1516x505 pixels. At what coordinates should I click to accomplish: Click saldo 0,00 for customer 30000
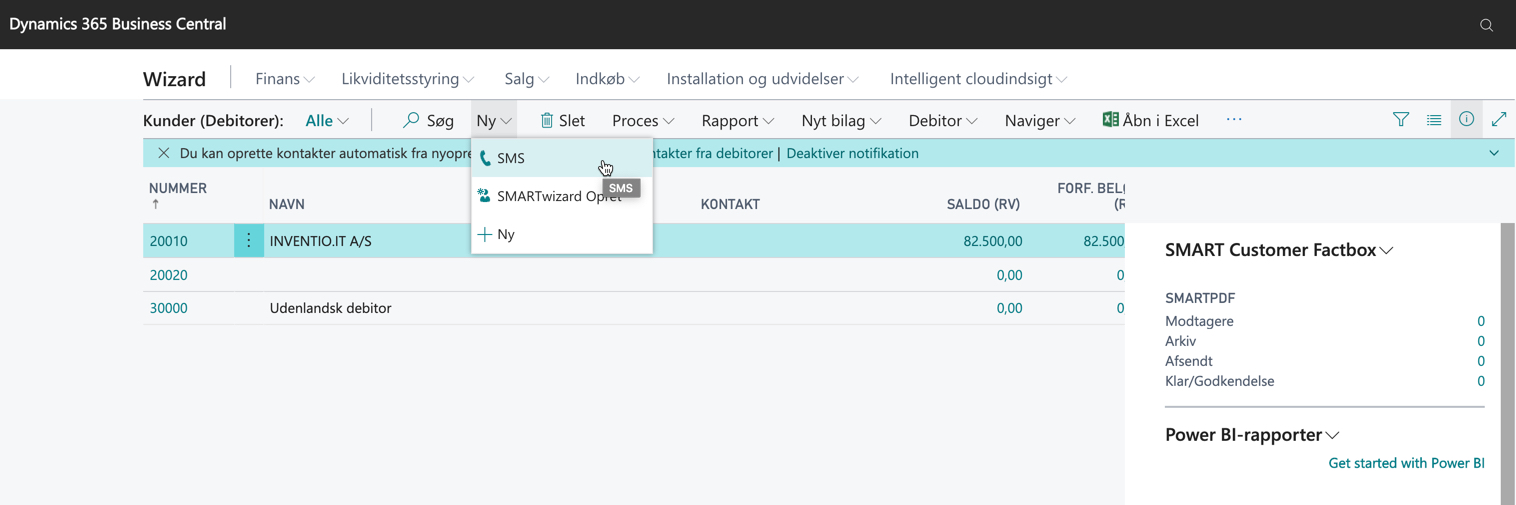tap(1009, 308)
